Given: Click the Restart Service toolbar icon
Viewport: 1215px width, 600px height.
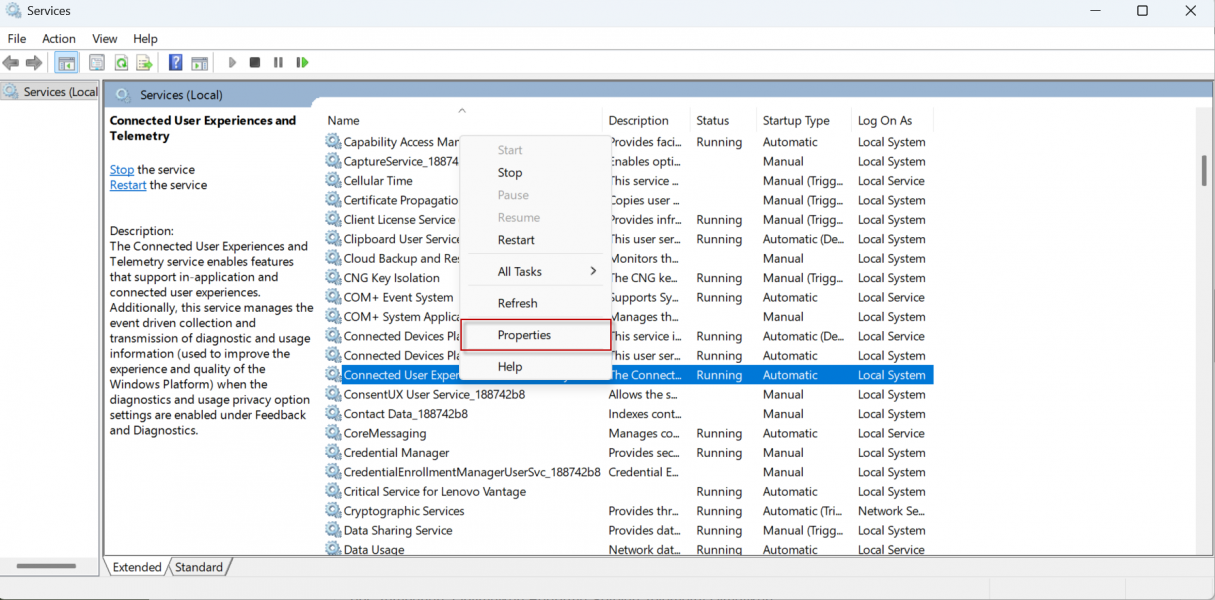Looking at the screenshot, I should [x=302, y=63].
